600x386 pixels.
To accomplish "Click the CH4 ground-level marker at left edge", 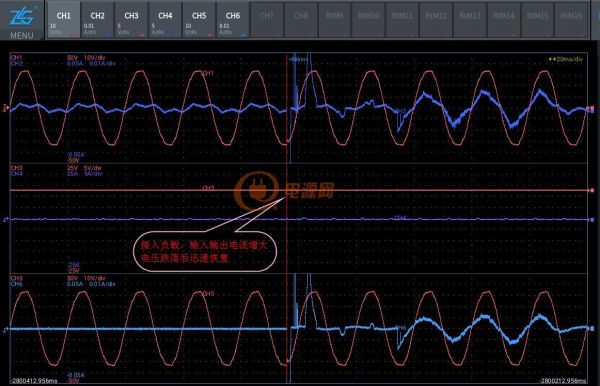I will 6,220.
